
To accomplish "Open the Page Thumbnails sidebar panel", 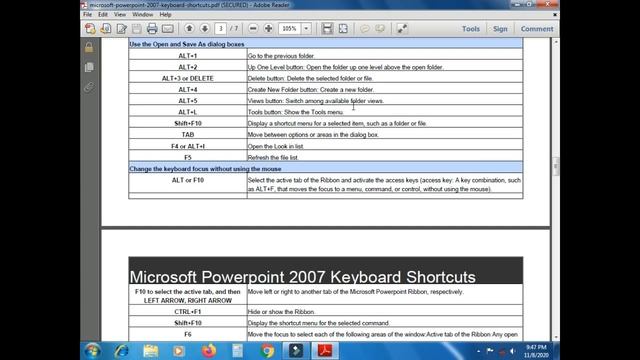I will click(x=89, y=67).
